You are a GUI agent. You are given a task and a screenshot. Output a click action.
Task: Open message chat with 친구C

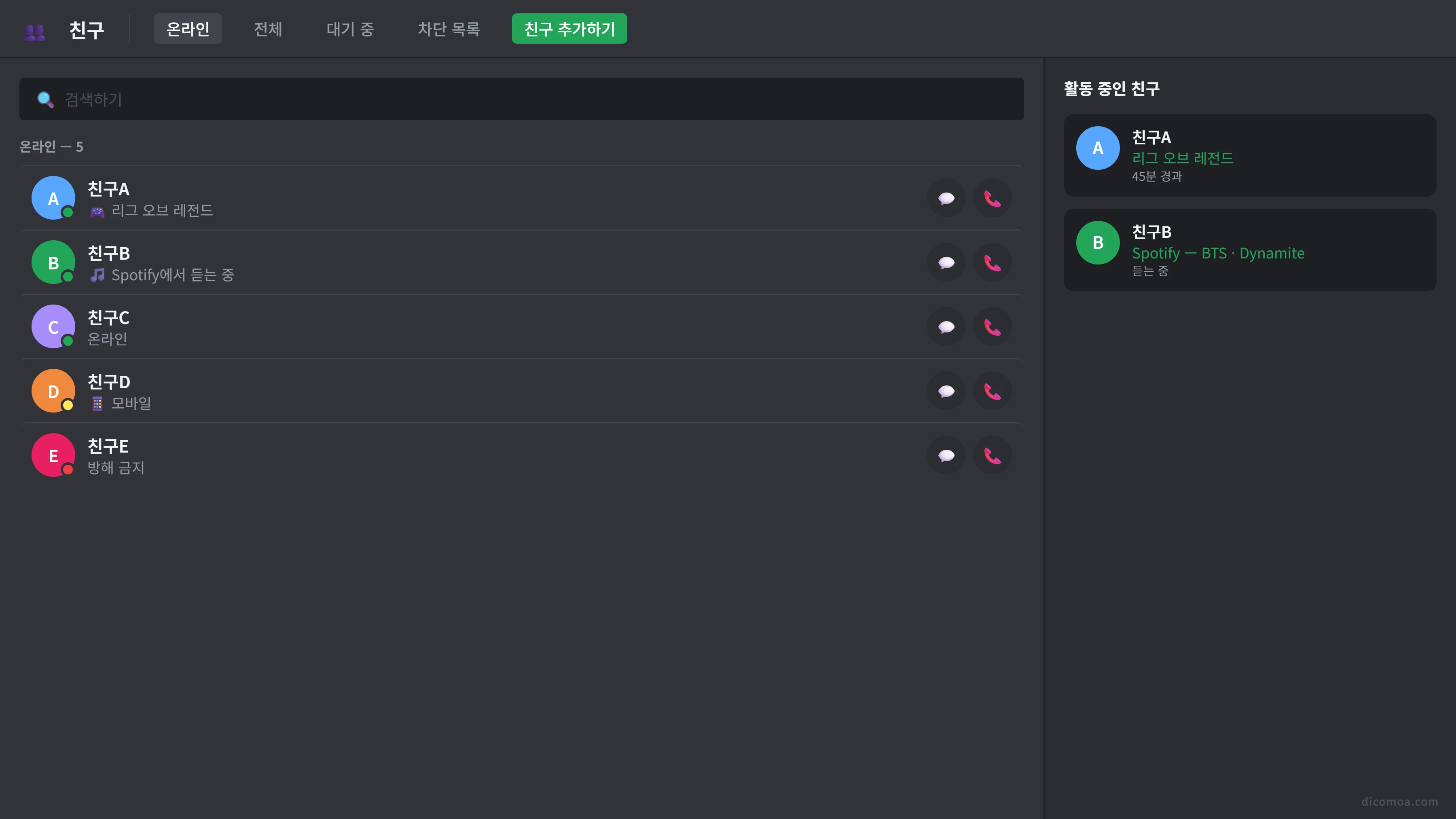coord(946,327)
